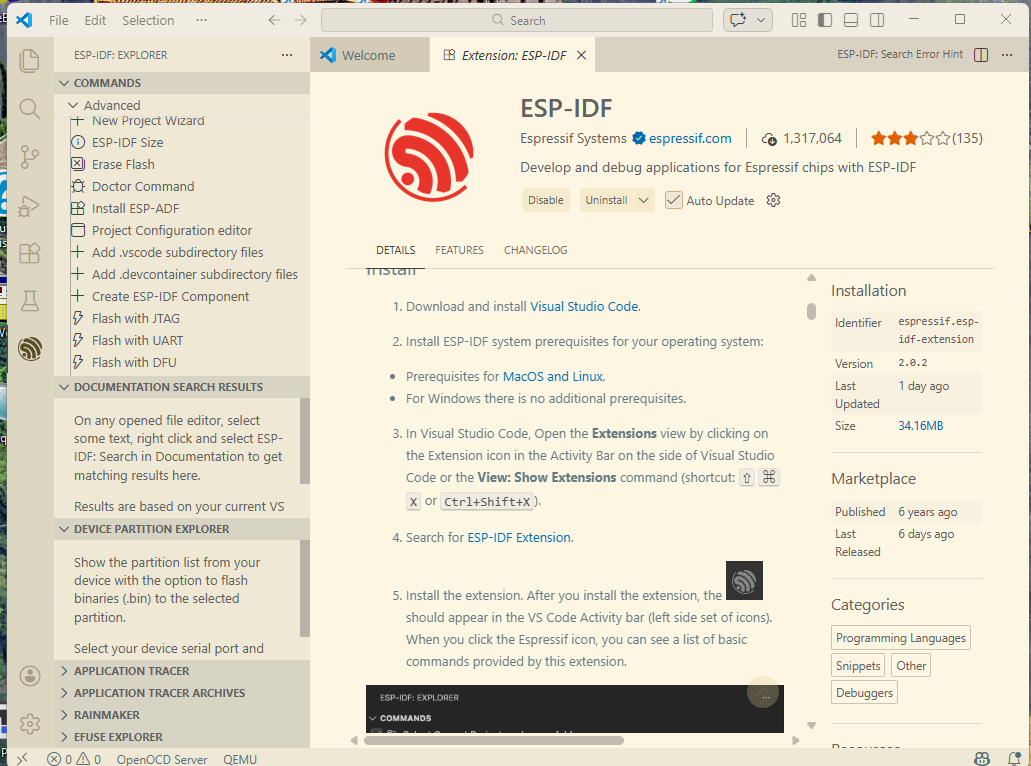Toggle Secondary Side Bar visibility
1031x766 pixels.
(877, 20)
